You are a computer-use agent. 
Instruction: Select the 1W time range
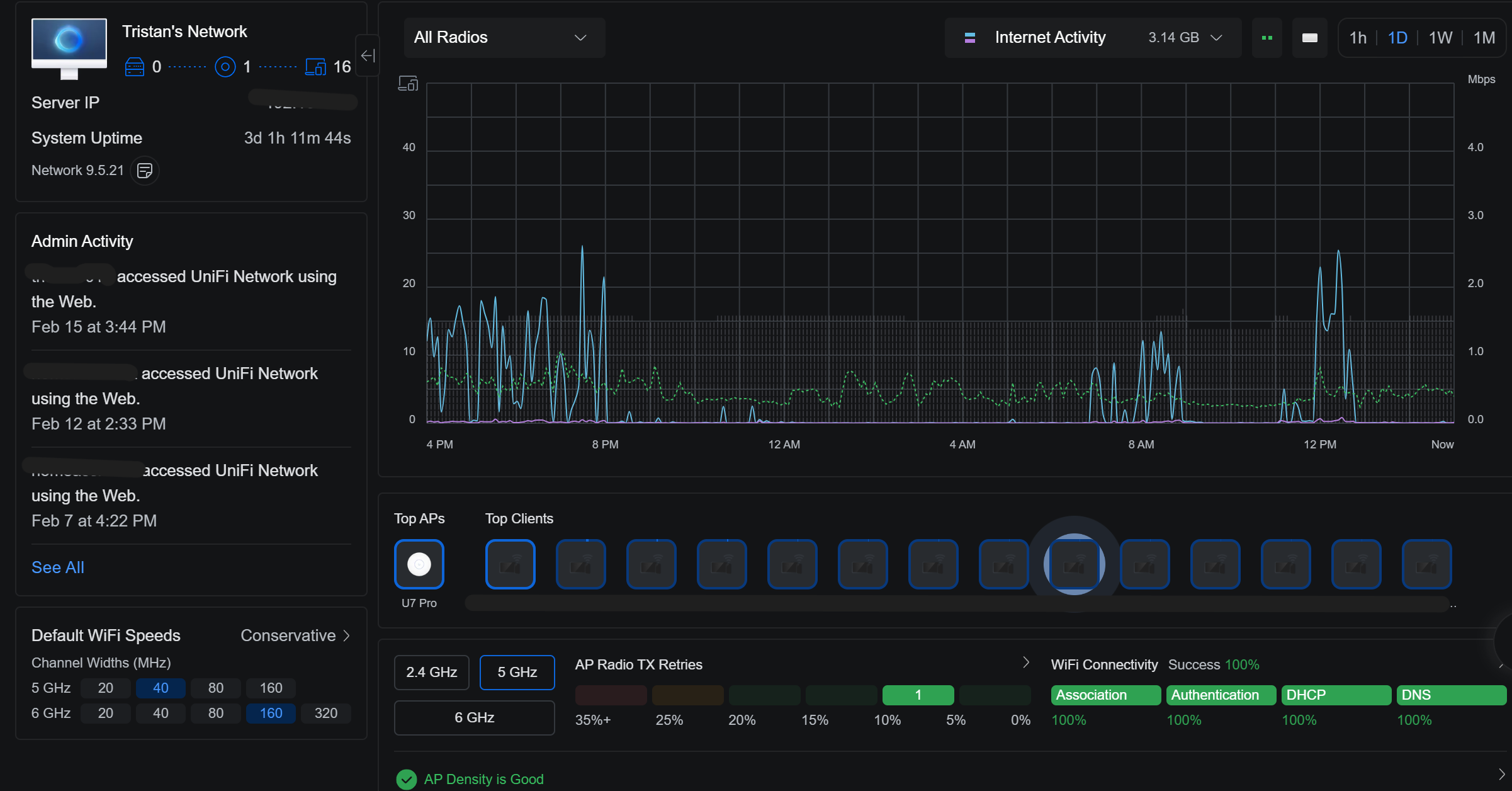(1440, 37)
